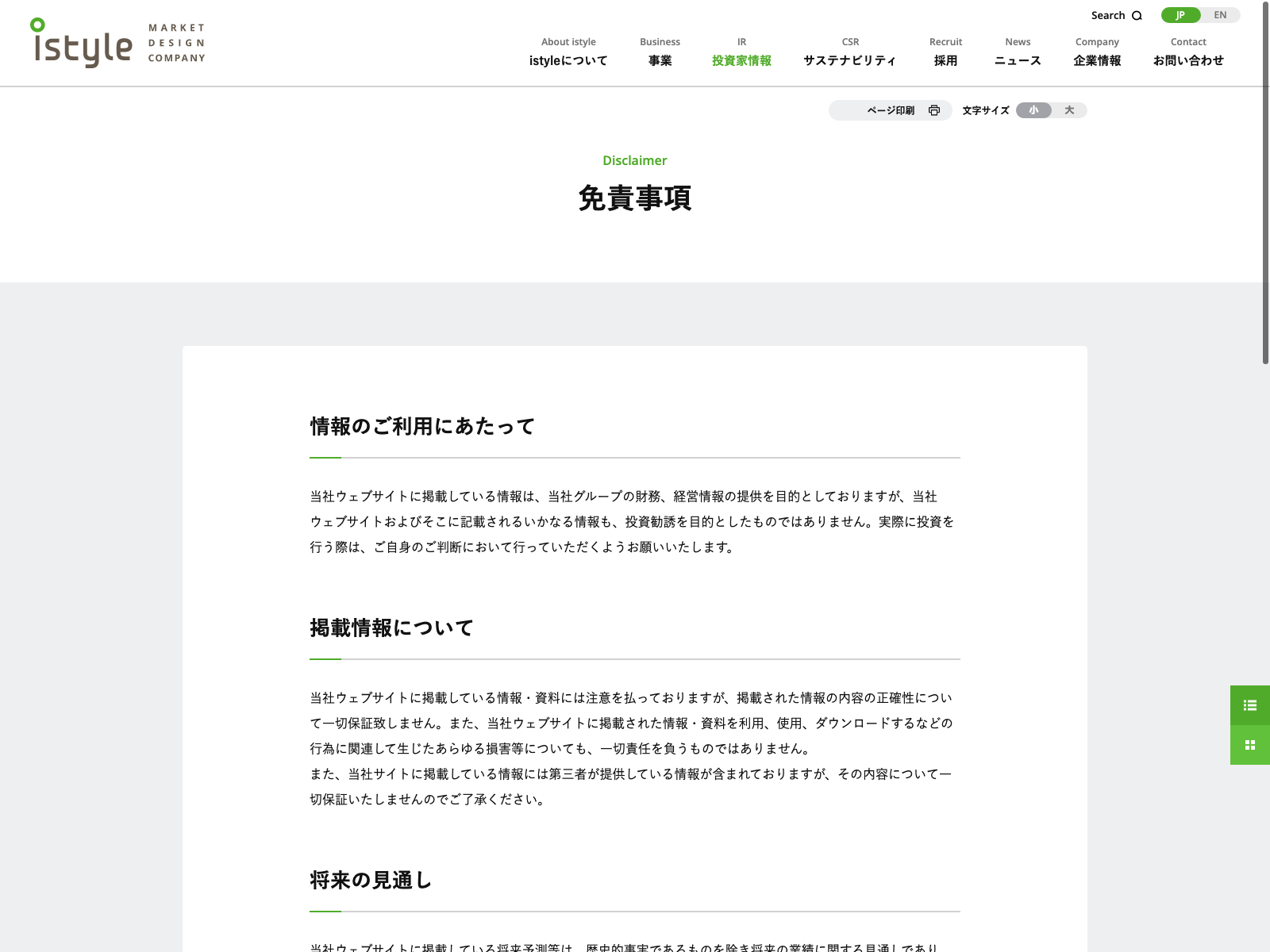The image size is (1270, 952).
Task: Open the Recruit 採用 menu item
Action: tap(945, 52)
